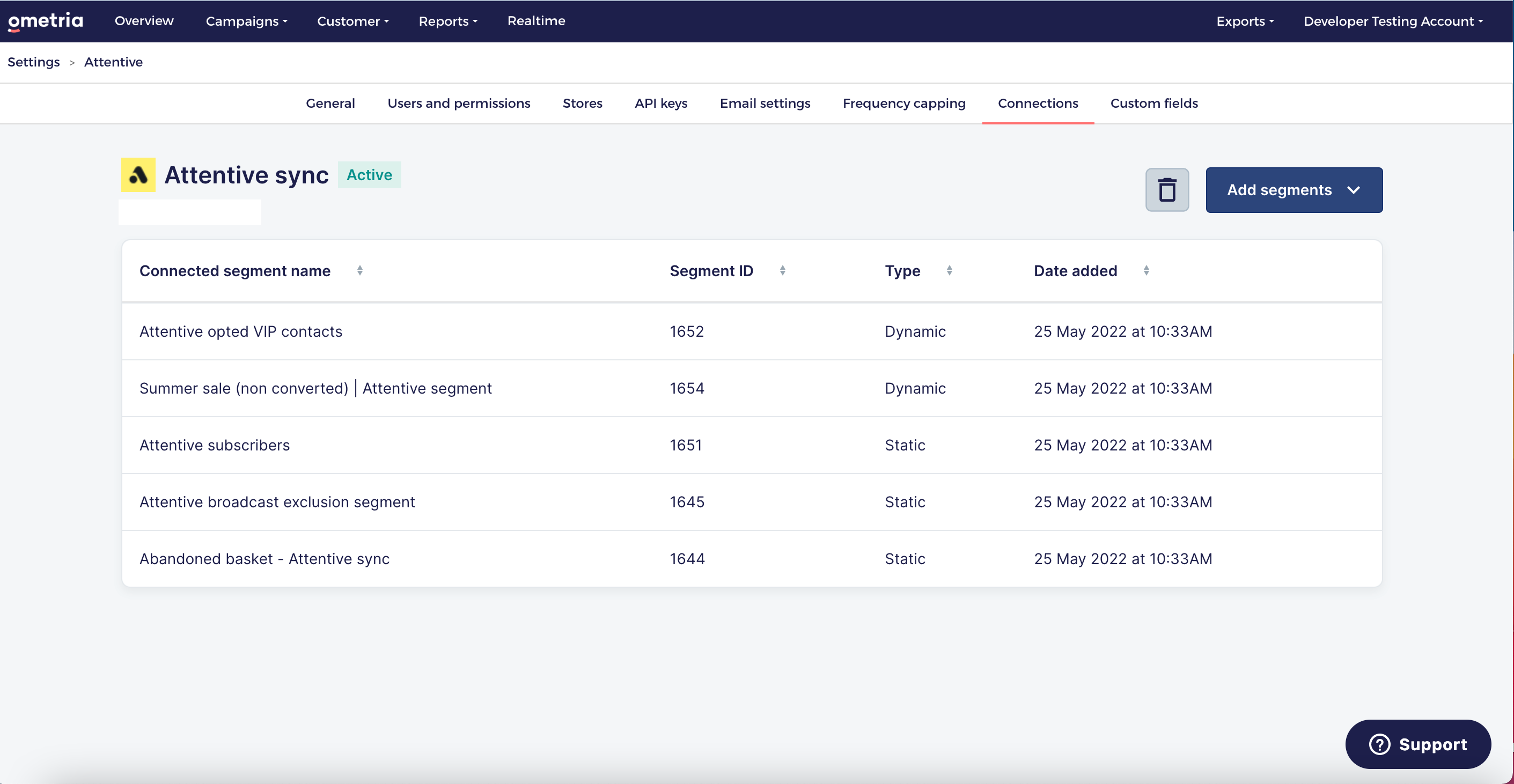
Task: Click the Segment ID column header
Action: [711, 271]
